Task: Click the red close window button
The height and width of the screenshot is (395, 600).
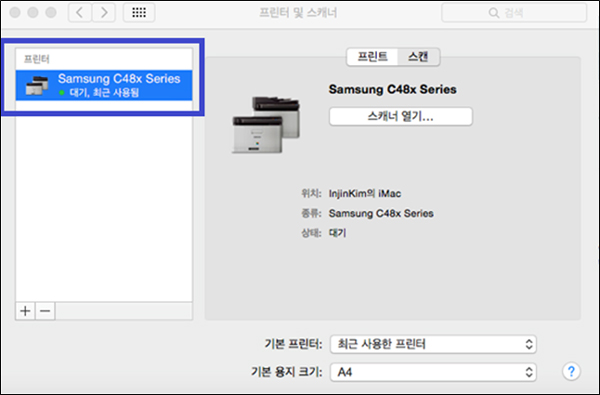Action: point(15,12)
